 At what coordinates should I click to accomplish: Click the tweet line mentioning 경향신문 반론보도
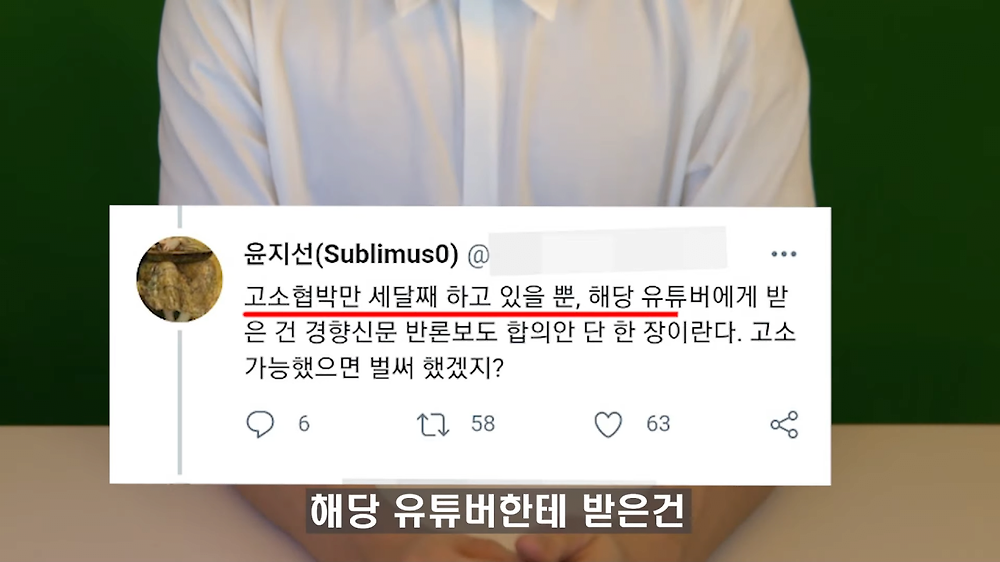pyautogui.click(x=520, y=332)
